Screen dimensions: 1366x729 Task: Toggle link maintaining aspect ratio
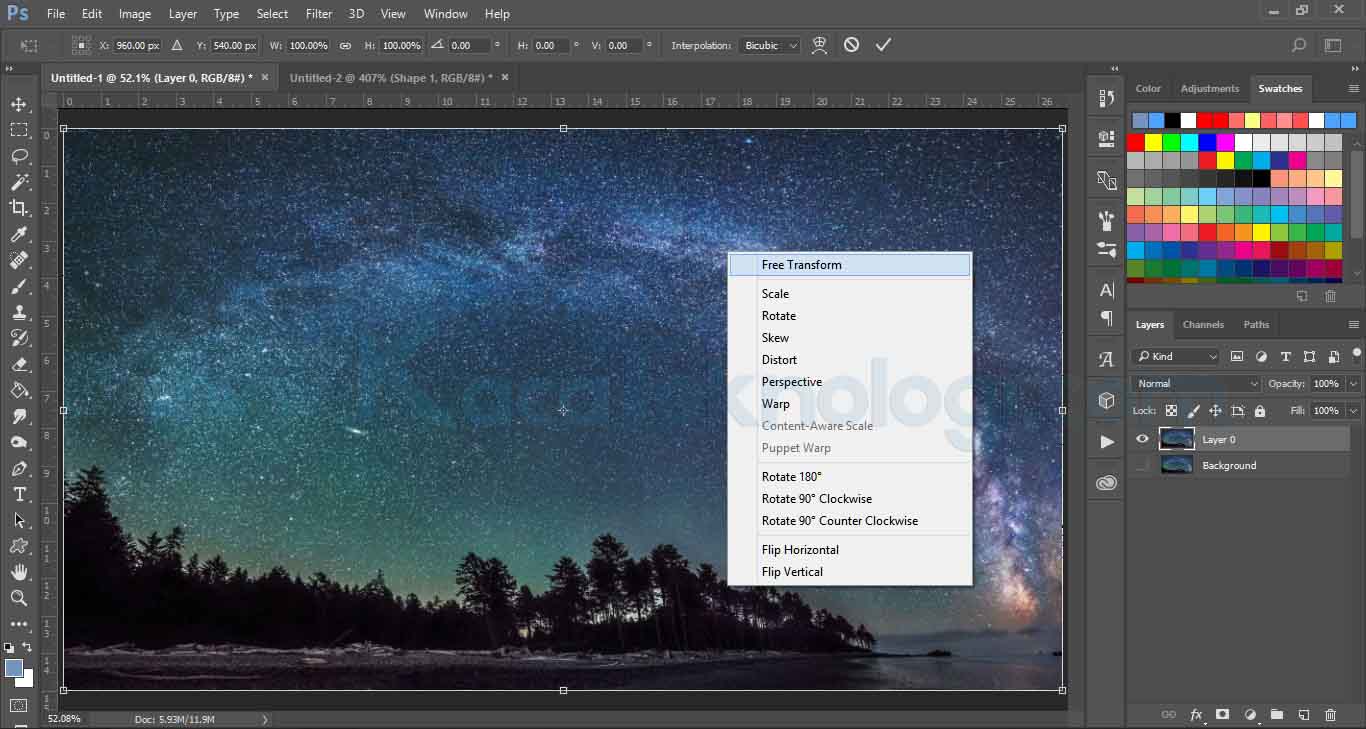pyautogui.click(x=345, y=45)
